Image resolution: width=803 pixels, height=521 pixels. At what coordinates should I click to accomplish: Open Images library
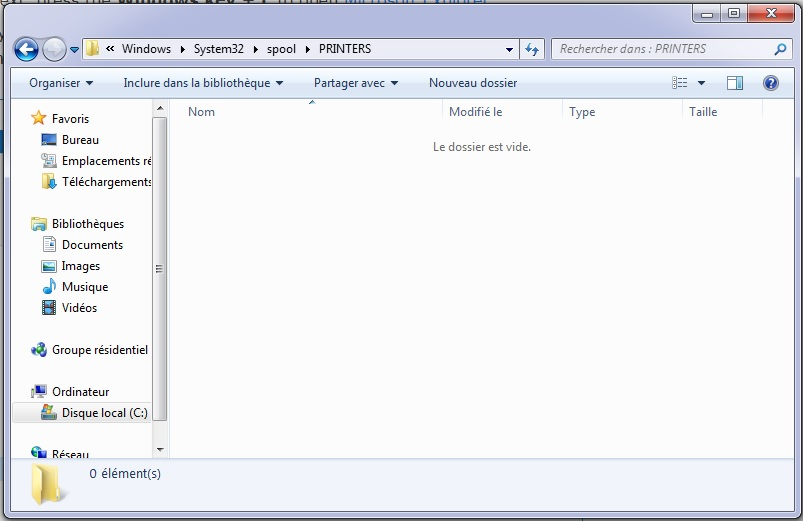pyautogui.click(x=80, y=266)
